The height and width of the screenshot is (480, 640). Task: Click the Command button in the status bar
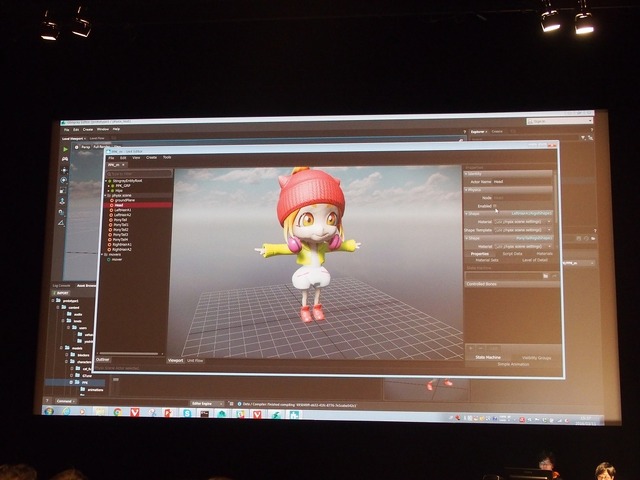[x=65, y=401]
